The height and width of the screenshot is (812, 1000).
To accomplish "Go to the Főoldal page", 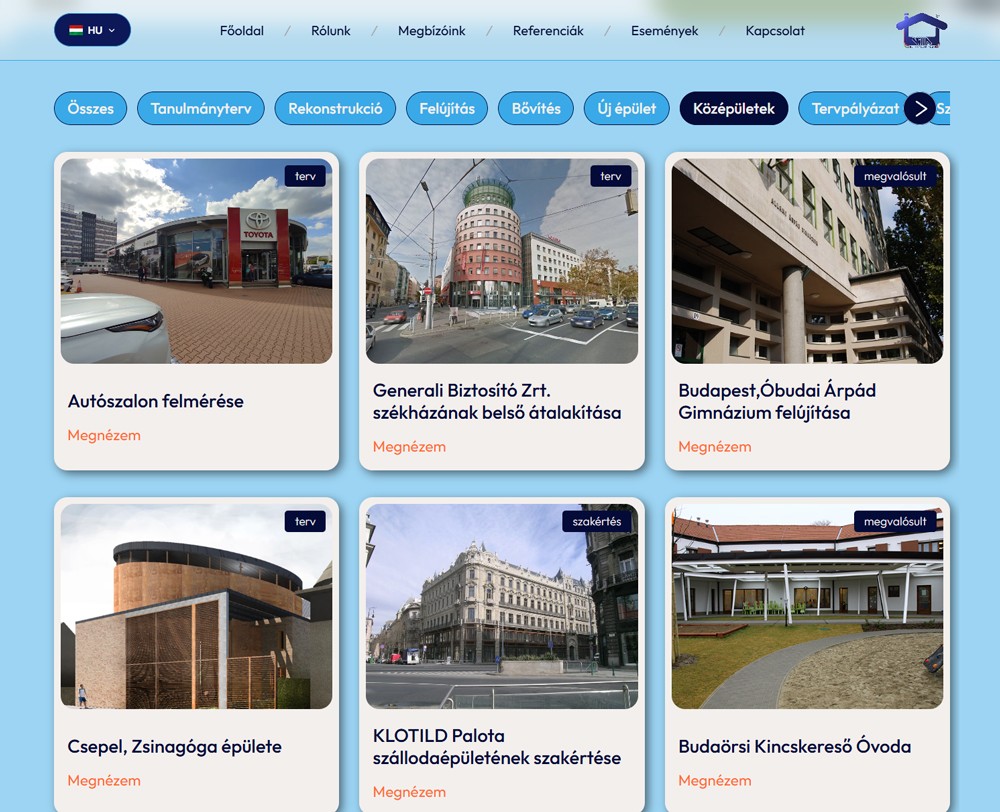I will (x=242, y=31).
